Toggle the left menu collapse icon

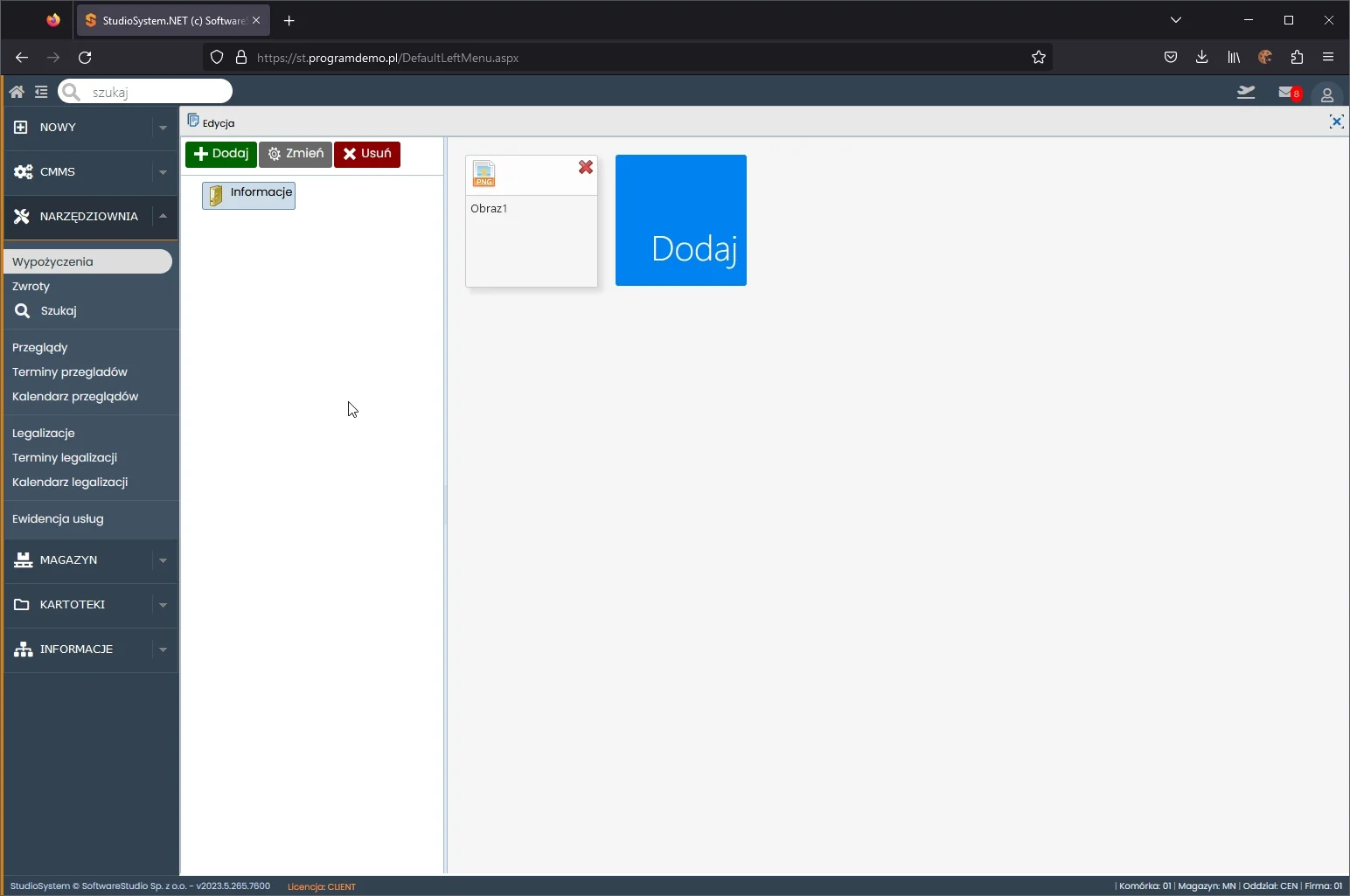[x=41, y=92]
